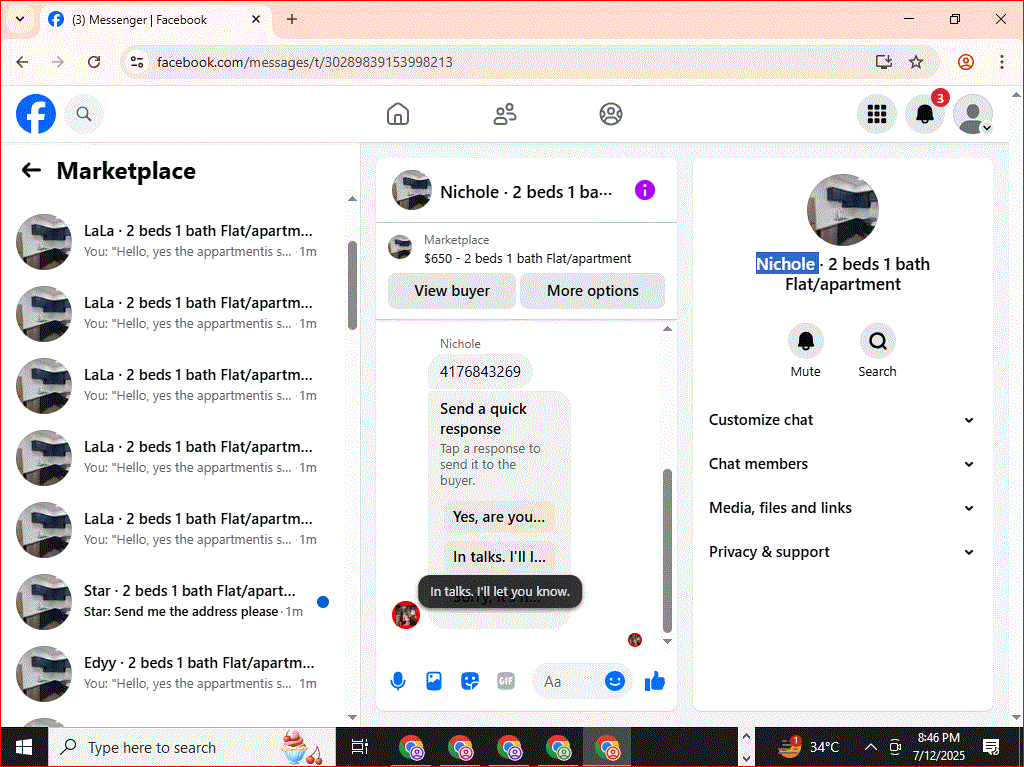Go back from Marketplace with the arrow
Image resolution: width=1024 pixels, height=767 pixels.
(31, 171)
